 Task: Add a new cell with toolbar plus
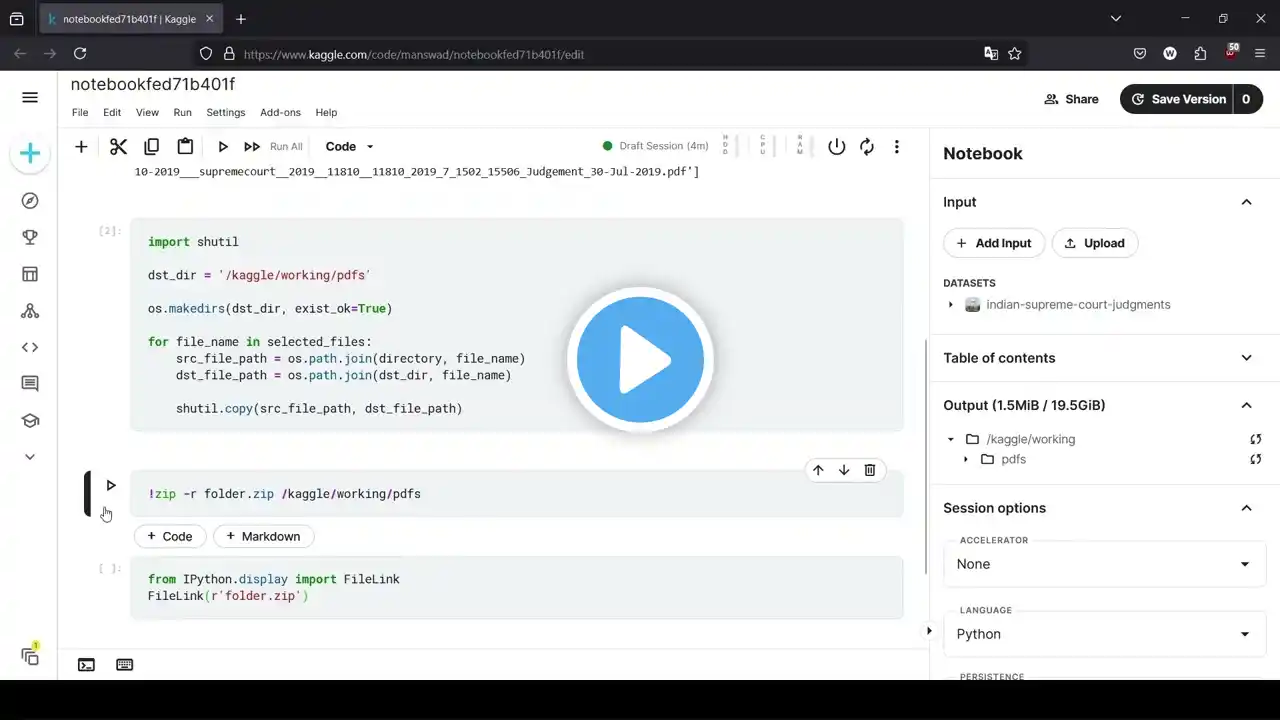[81, 147]
